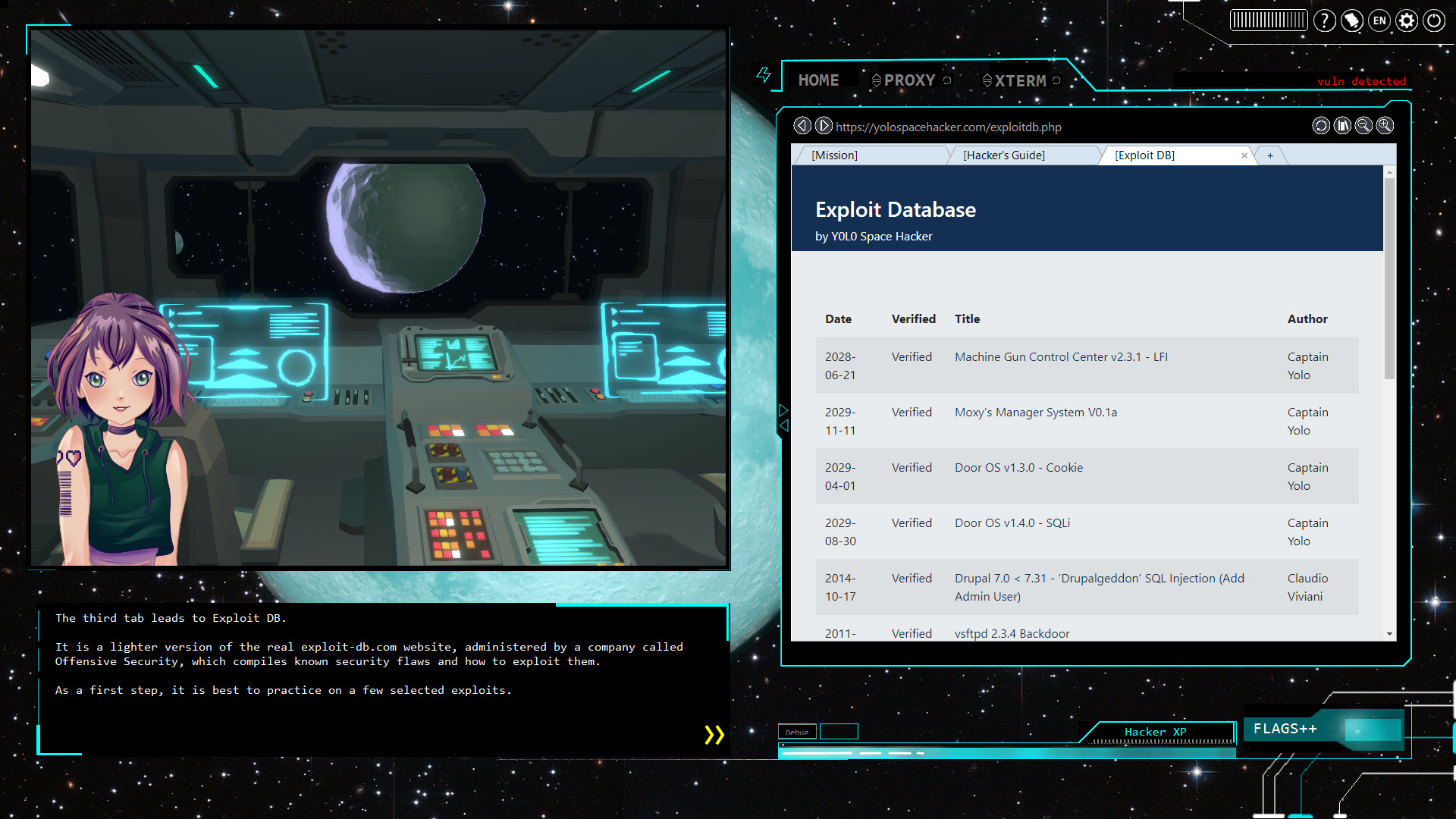Switch language using the EN icon

coord(1379,20)
